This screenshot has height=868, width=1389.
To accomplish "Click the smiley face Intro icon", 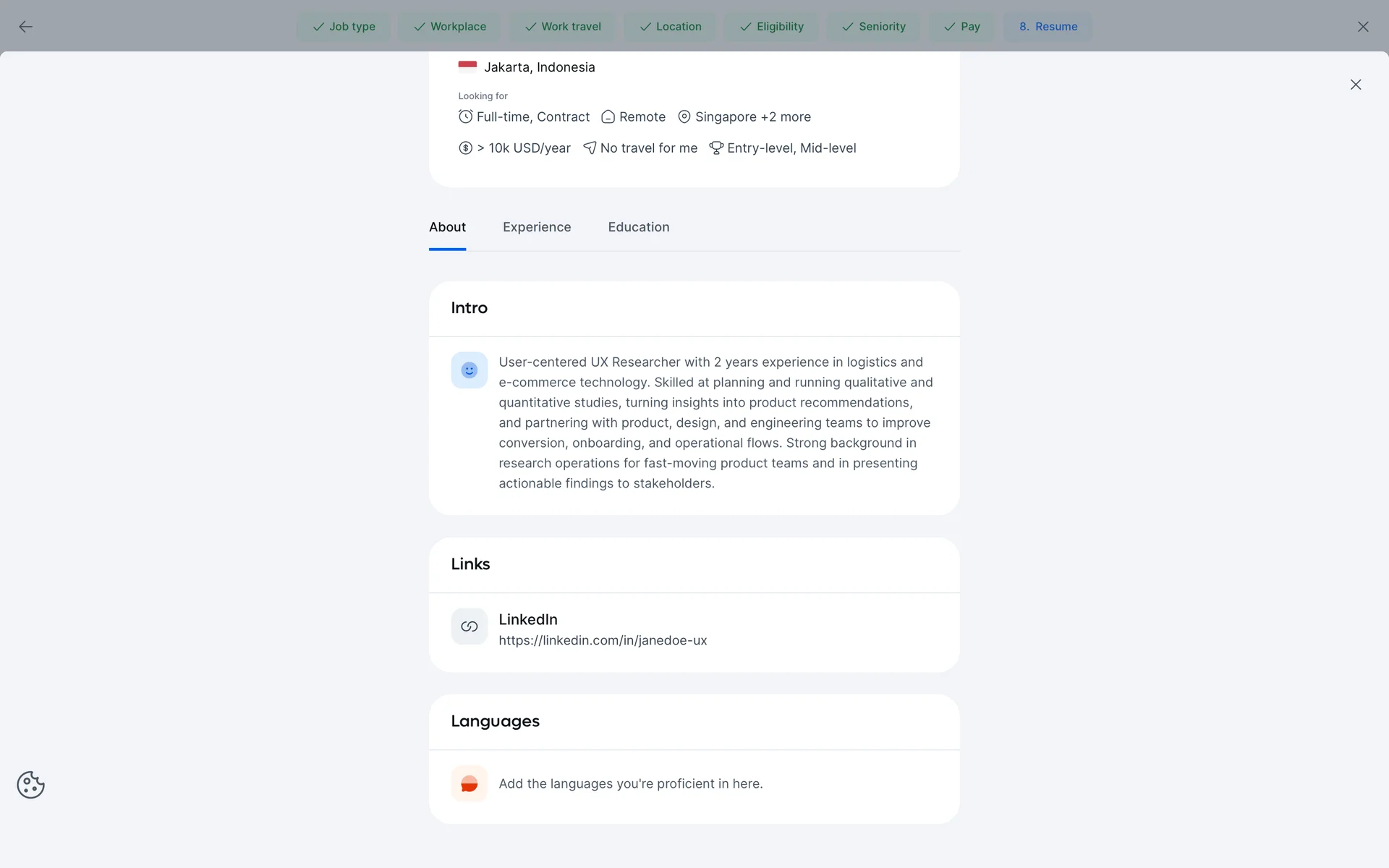I will (x=469, y=370).
